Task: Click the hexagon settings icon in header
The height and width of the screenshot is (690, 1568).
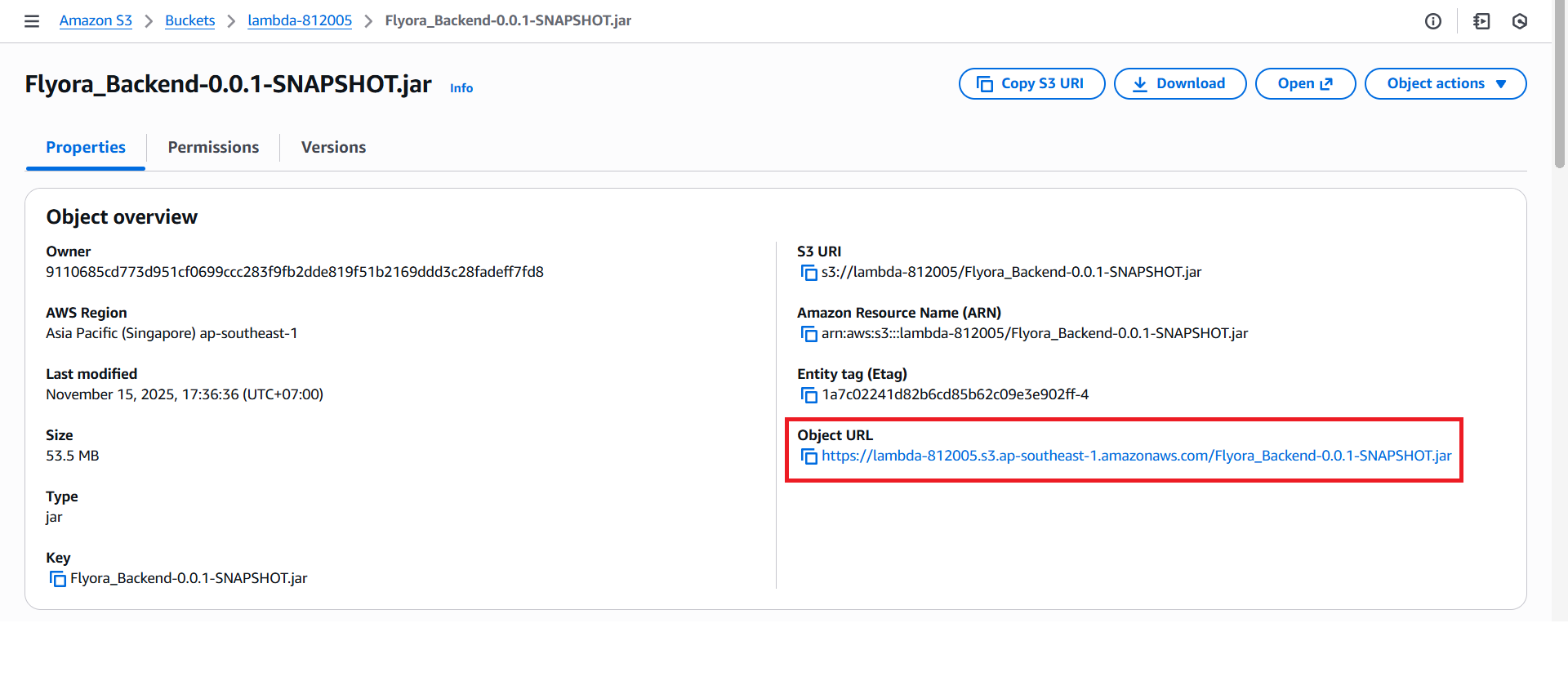Action: pyautogui.click(x=1519, y=21)
